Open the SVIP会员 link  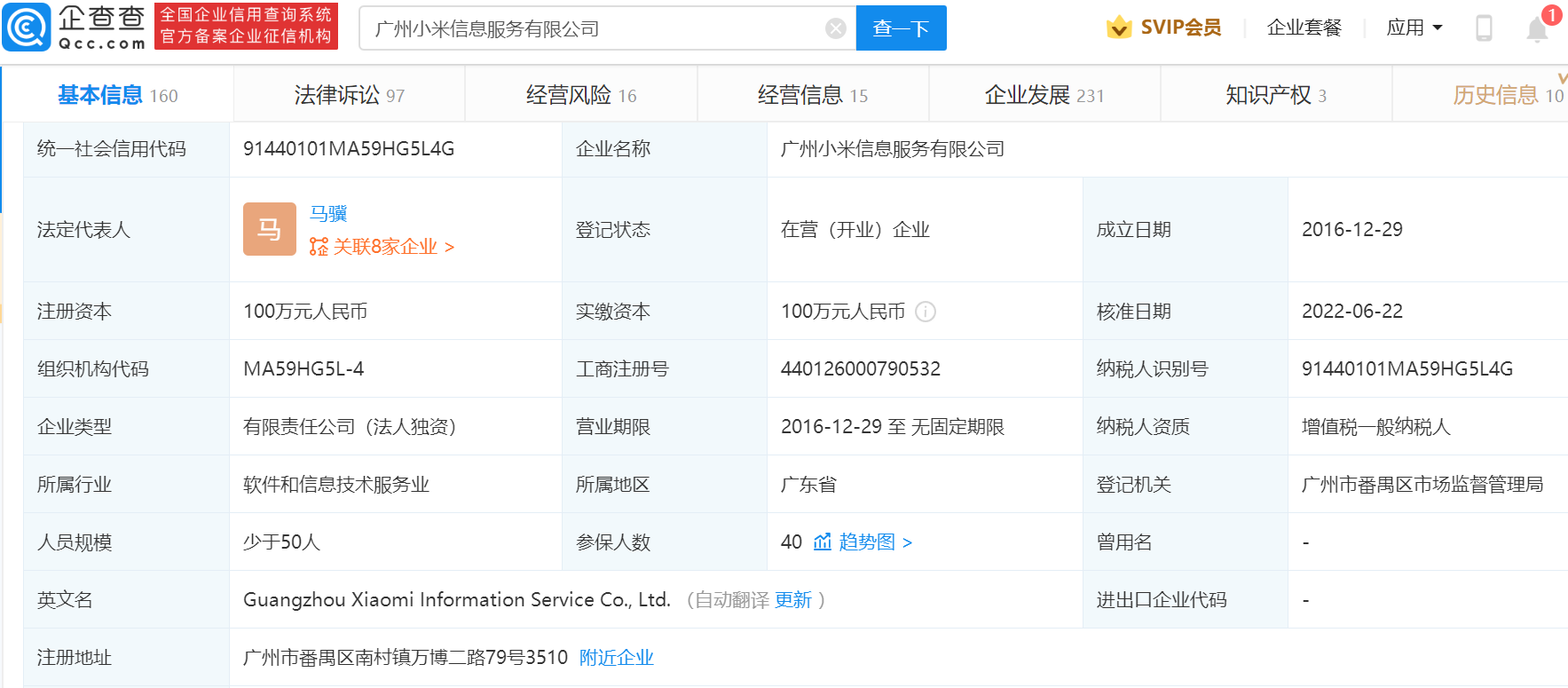click(x=1180, y=28)
